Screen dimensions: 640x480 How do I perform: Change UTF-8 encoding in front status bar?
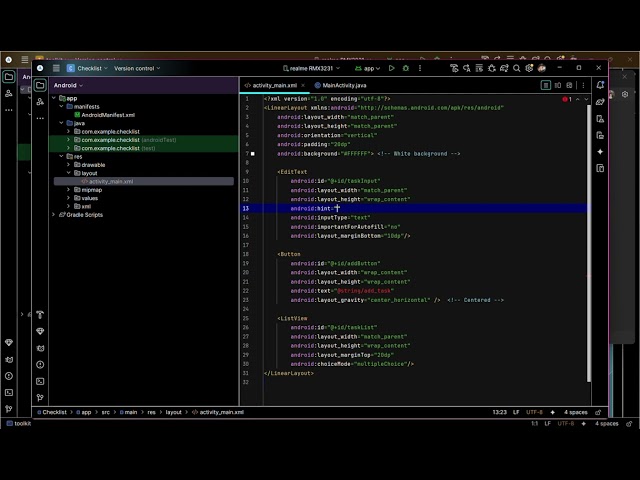[534, 412]
